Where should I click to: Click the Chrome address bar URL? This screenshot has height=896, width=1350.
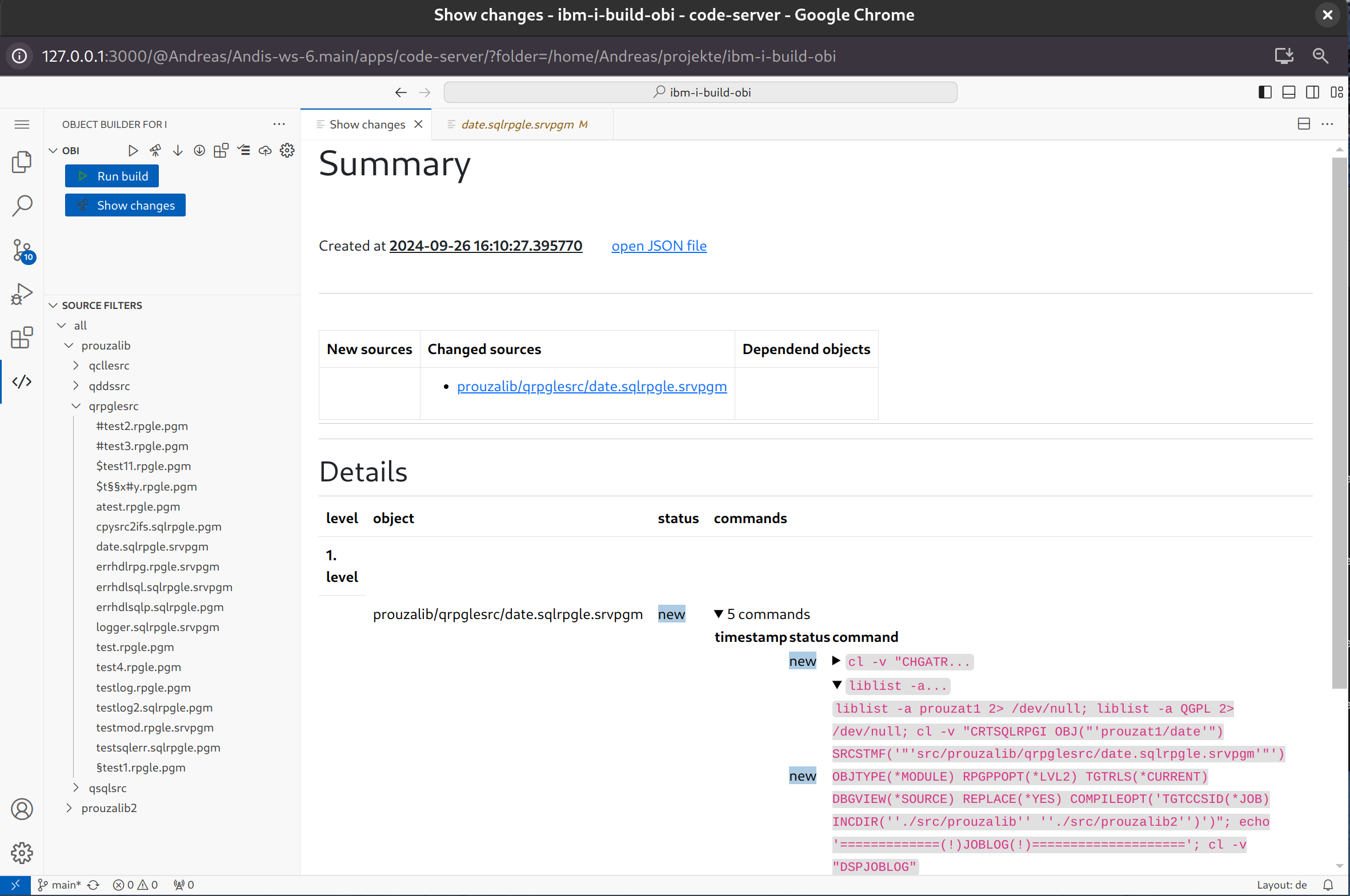click(x=439, y=55)
